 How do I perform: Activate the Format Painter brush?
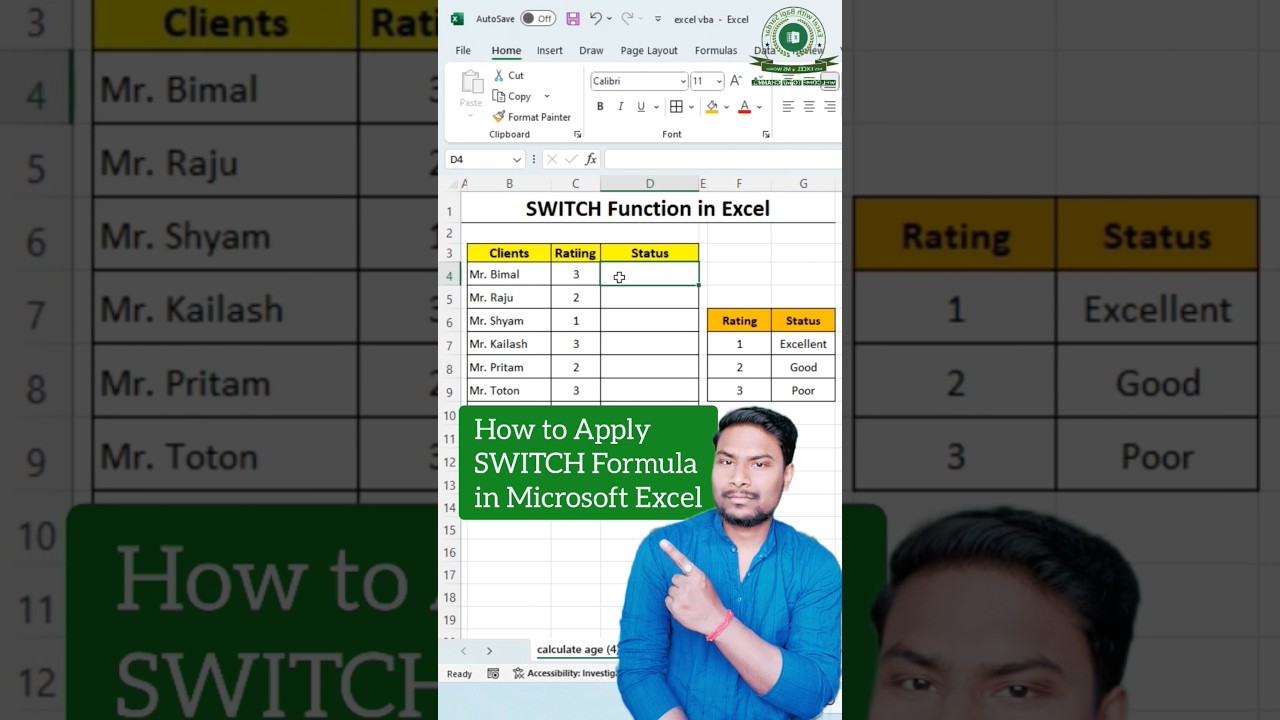coord(531,117)
